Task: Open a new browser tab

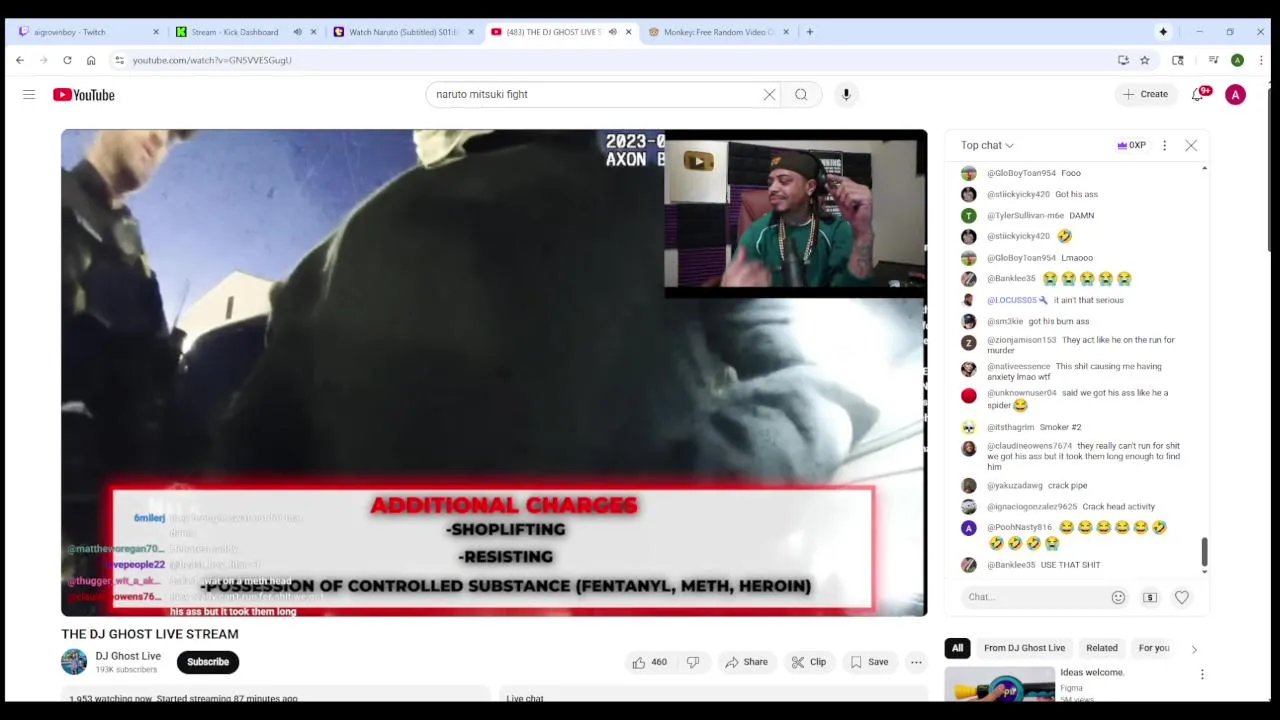Action: [810, 32]
